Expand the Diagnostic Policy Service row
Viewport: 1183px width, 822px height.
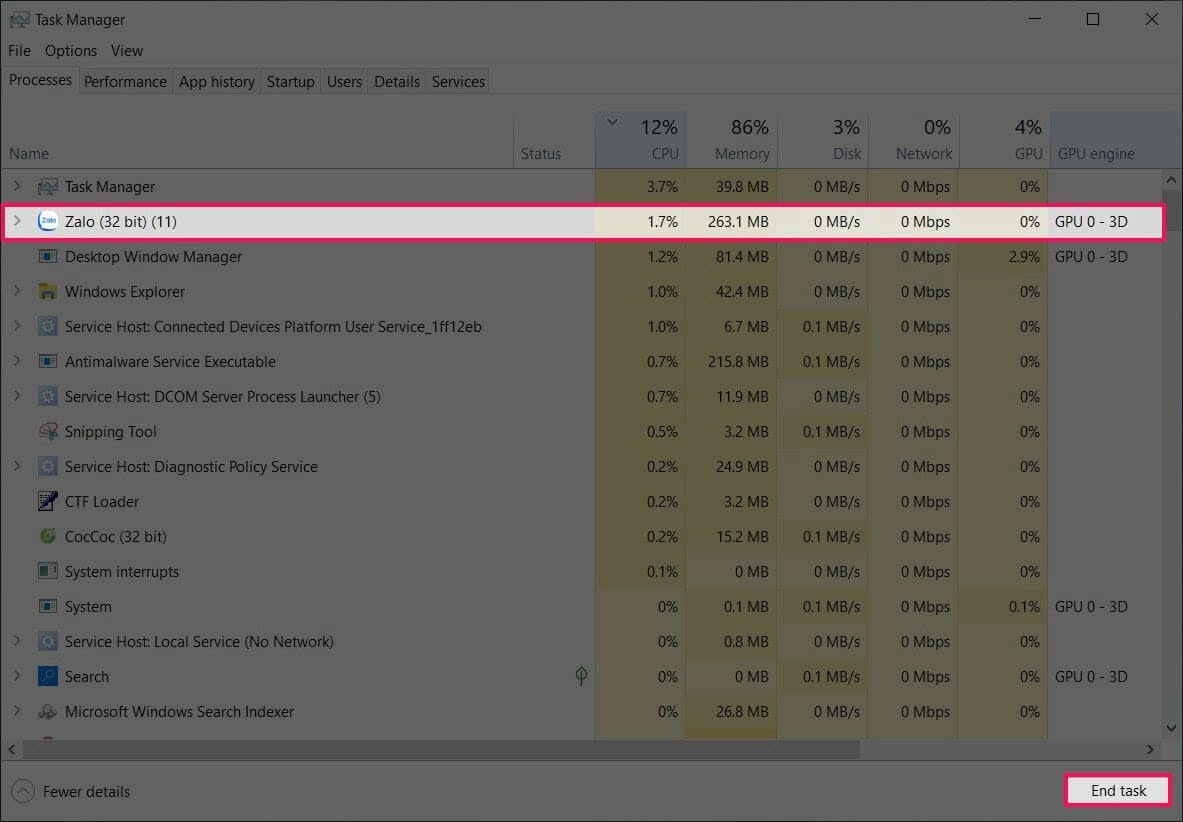tap(17, 466)
